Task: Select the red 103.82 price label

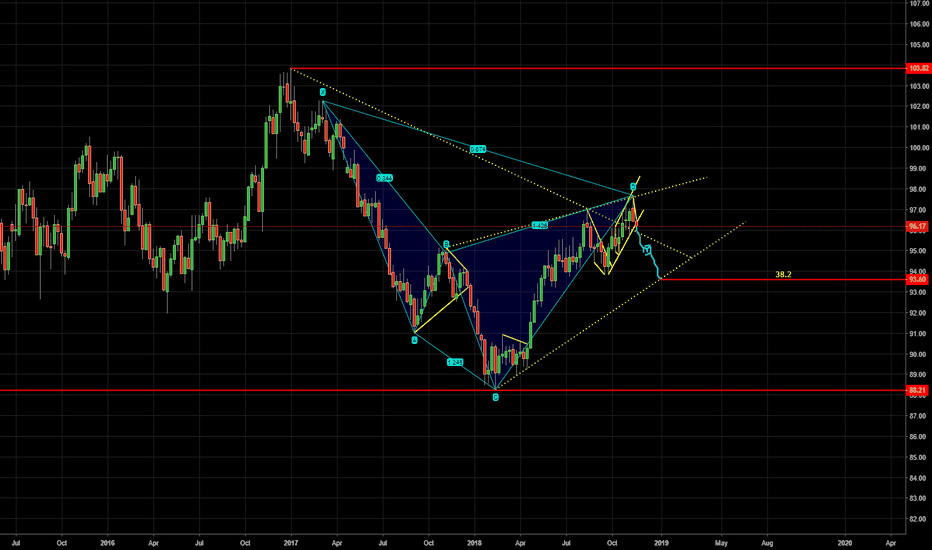Action: tap(918, 68)
